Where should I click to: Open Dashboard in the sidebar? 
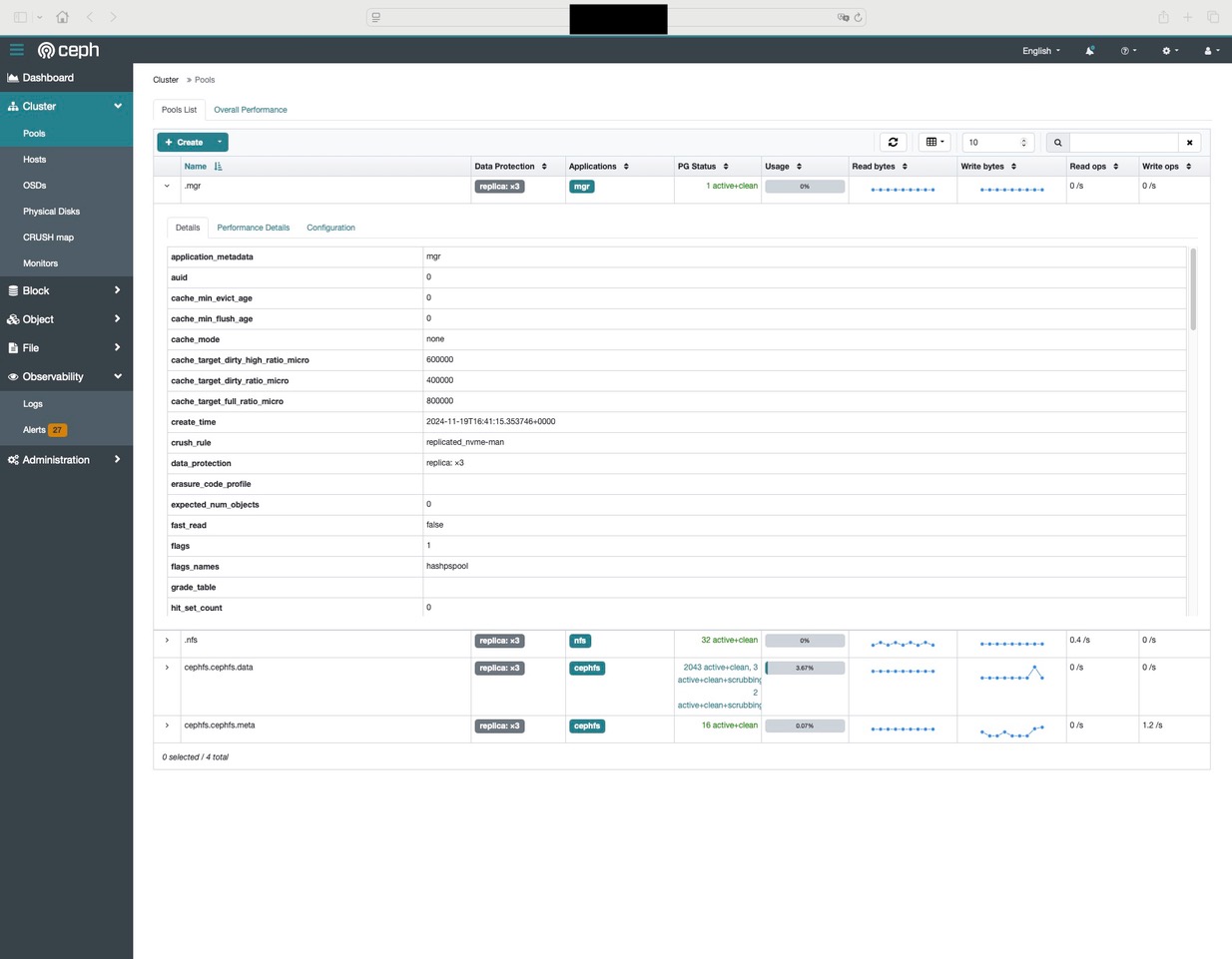click(66, 78)
